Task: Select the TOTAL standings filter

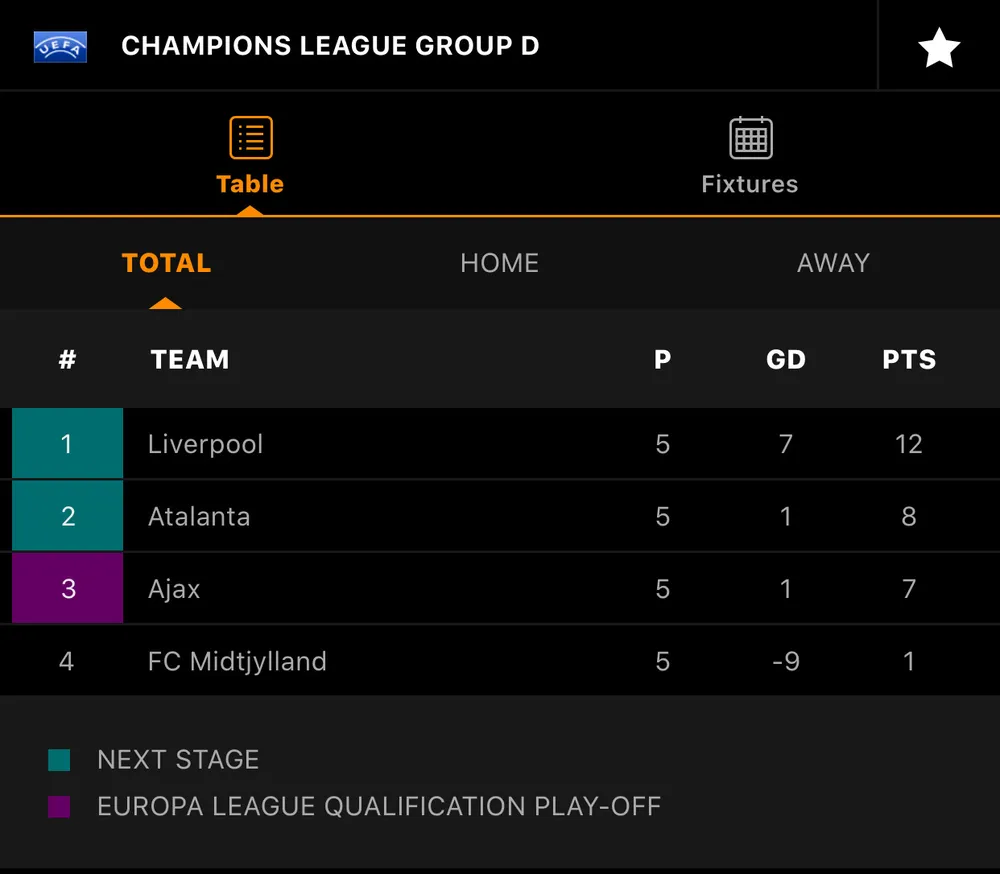Action: coord(166,263)
